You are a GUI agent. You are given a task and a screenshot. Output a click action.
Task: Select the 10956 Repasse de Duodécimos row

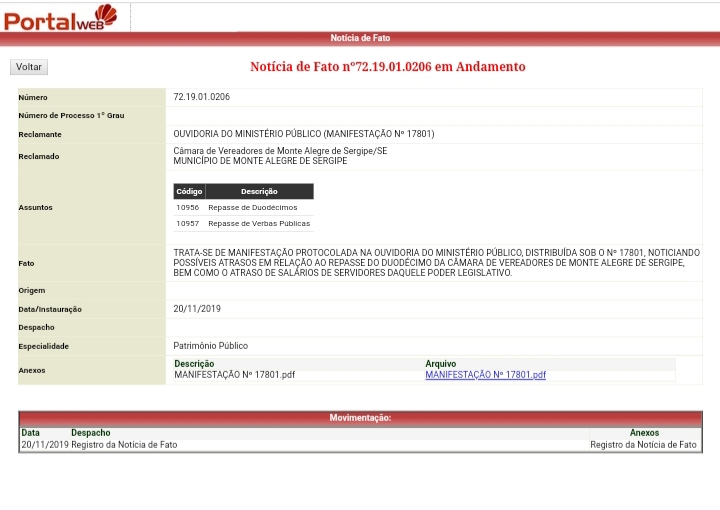pos(243,207)
